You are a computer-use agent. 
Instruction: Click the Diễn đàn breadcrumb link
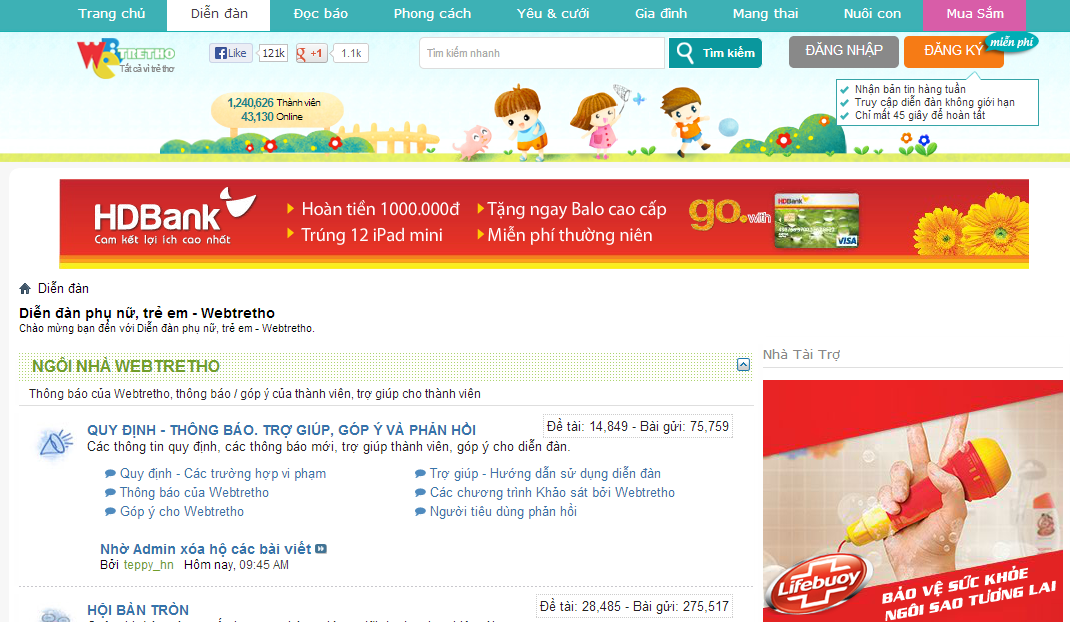click(63, 288)
